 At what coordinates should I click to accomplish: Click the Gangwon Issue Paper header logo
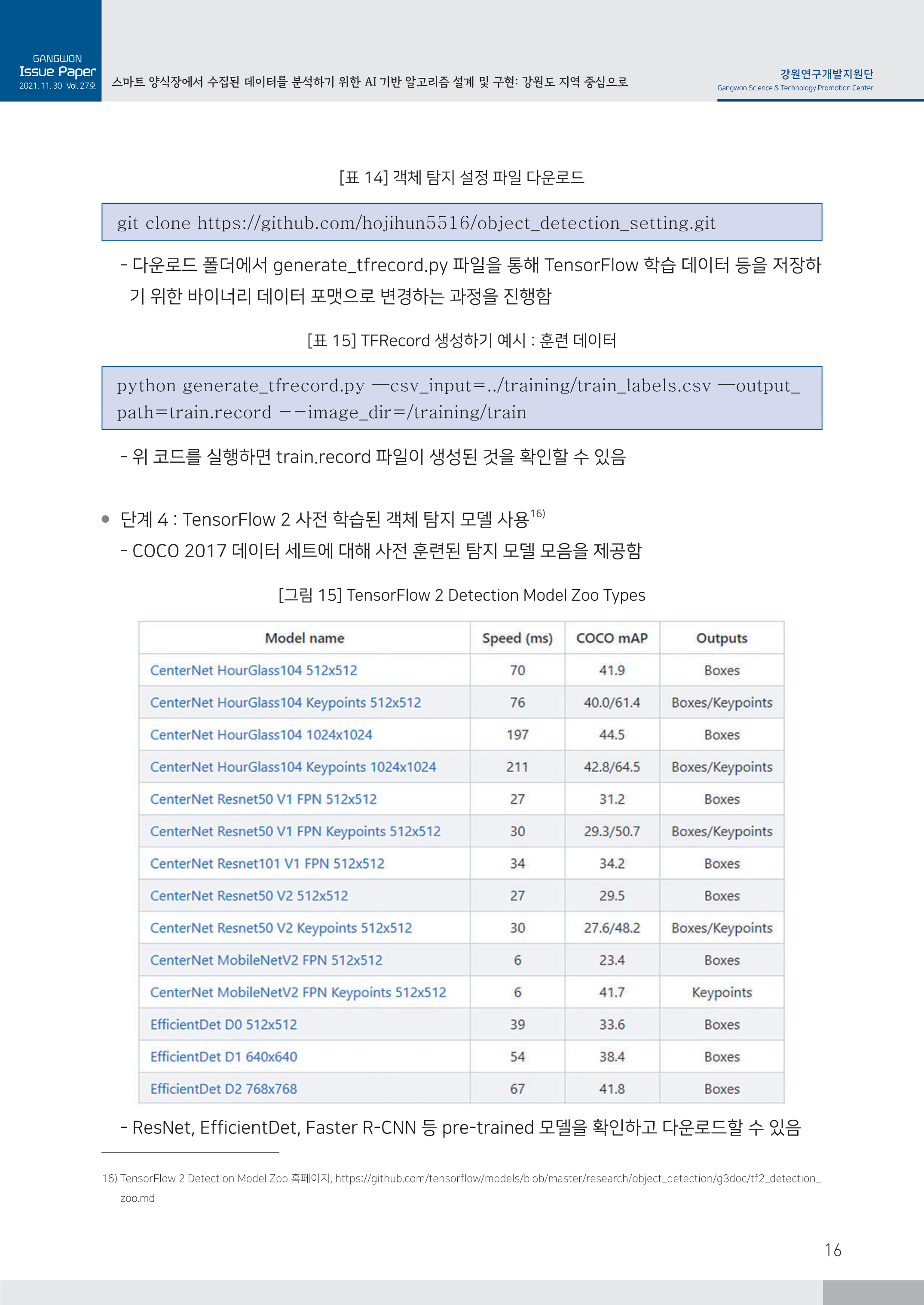(x=57, y=72)
